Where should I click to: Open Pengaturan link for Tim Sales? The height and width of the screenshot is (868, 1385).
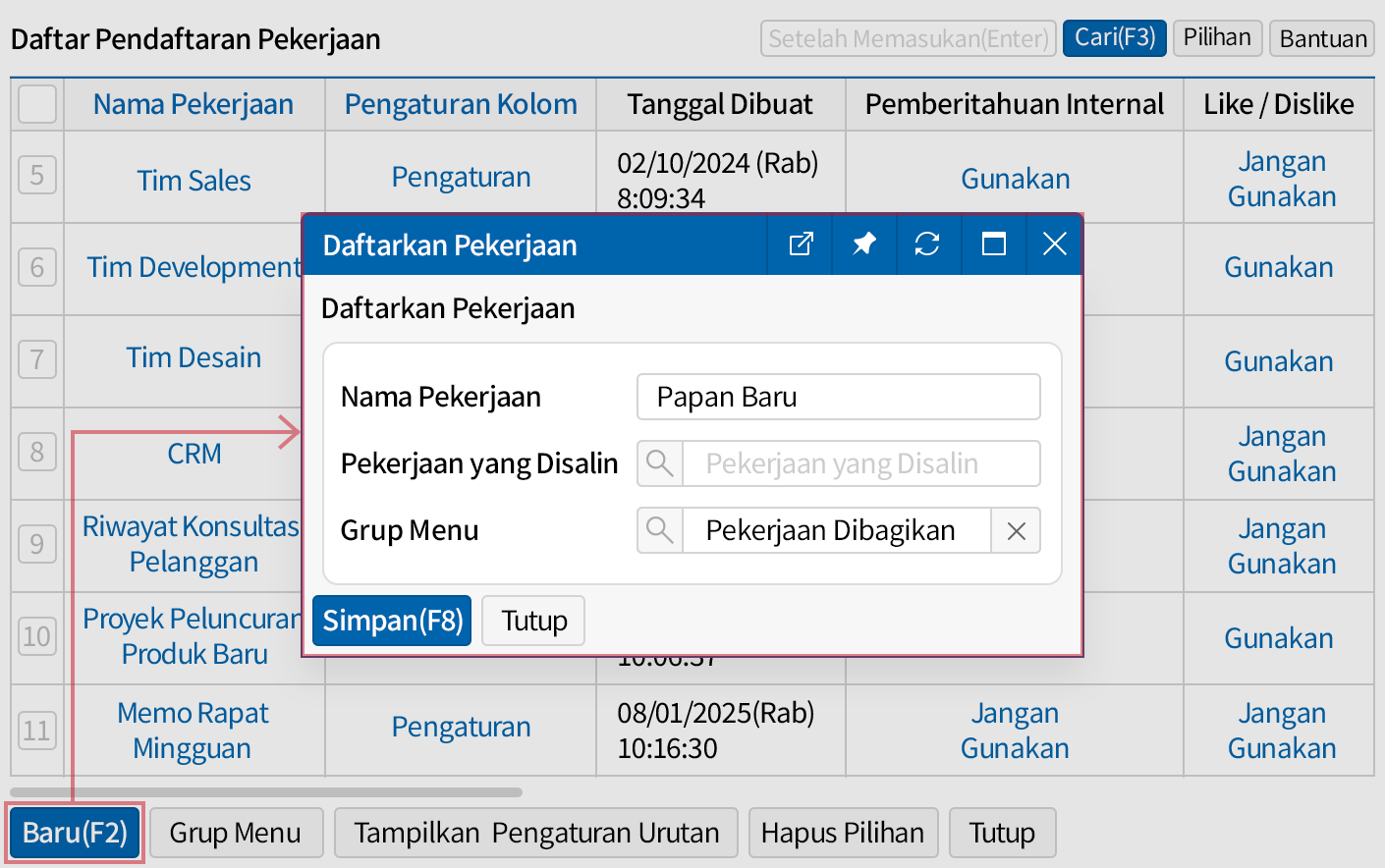461,177
